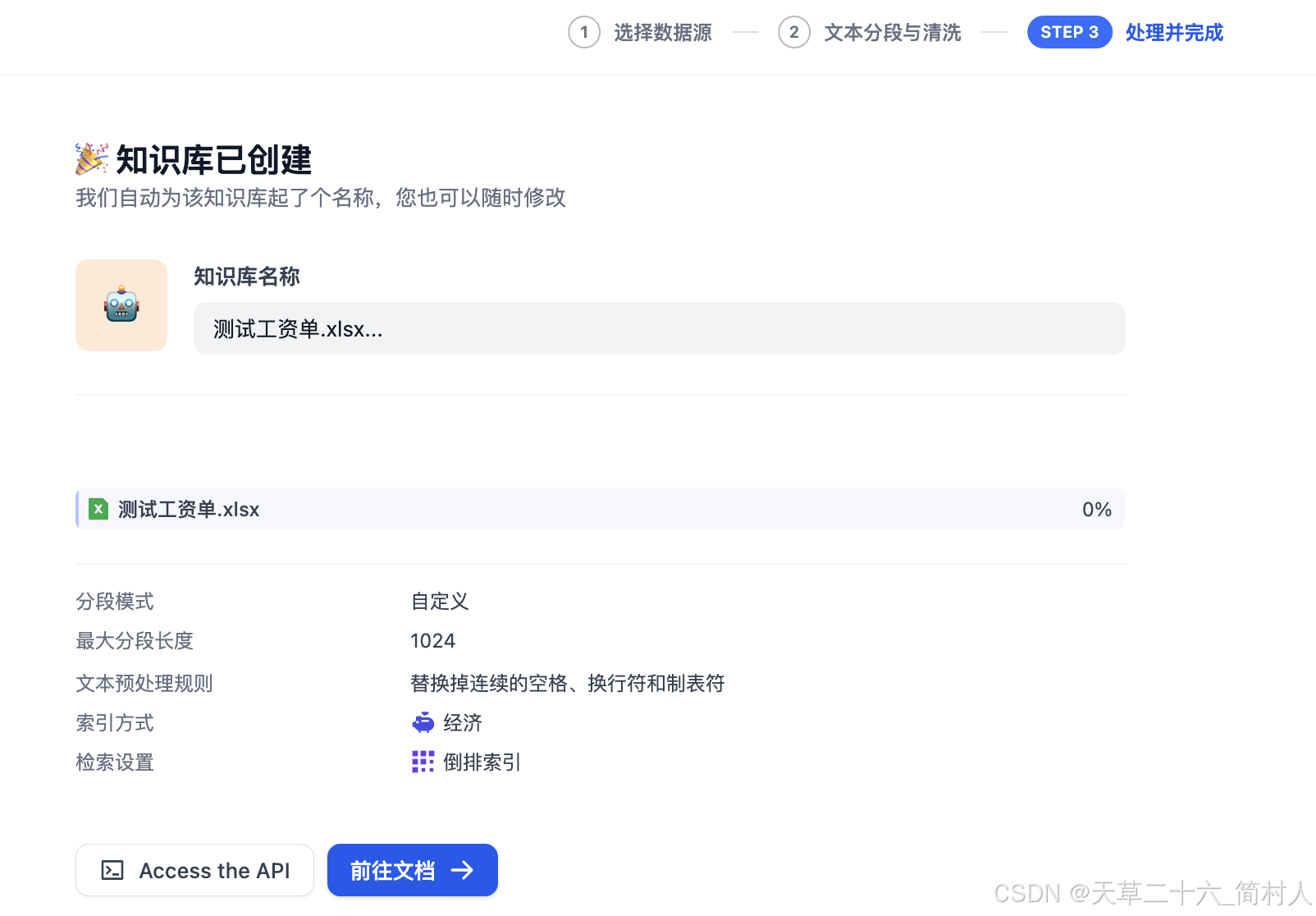The width and height of the screenshot is (1316, 916).
Task: Click the 前往文档 button
Action: (x=412, y=870)
